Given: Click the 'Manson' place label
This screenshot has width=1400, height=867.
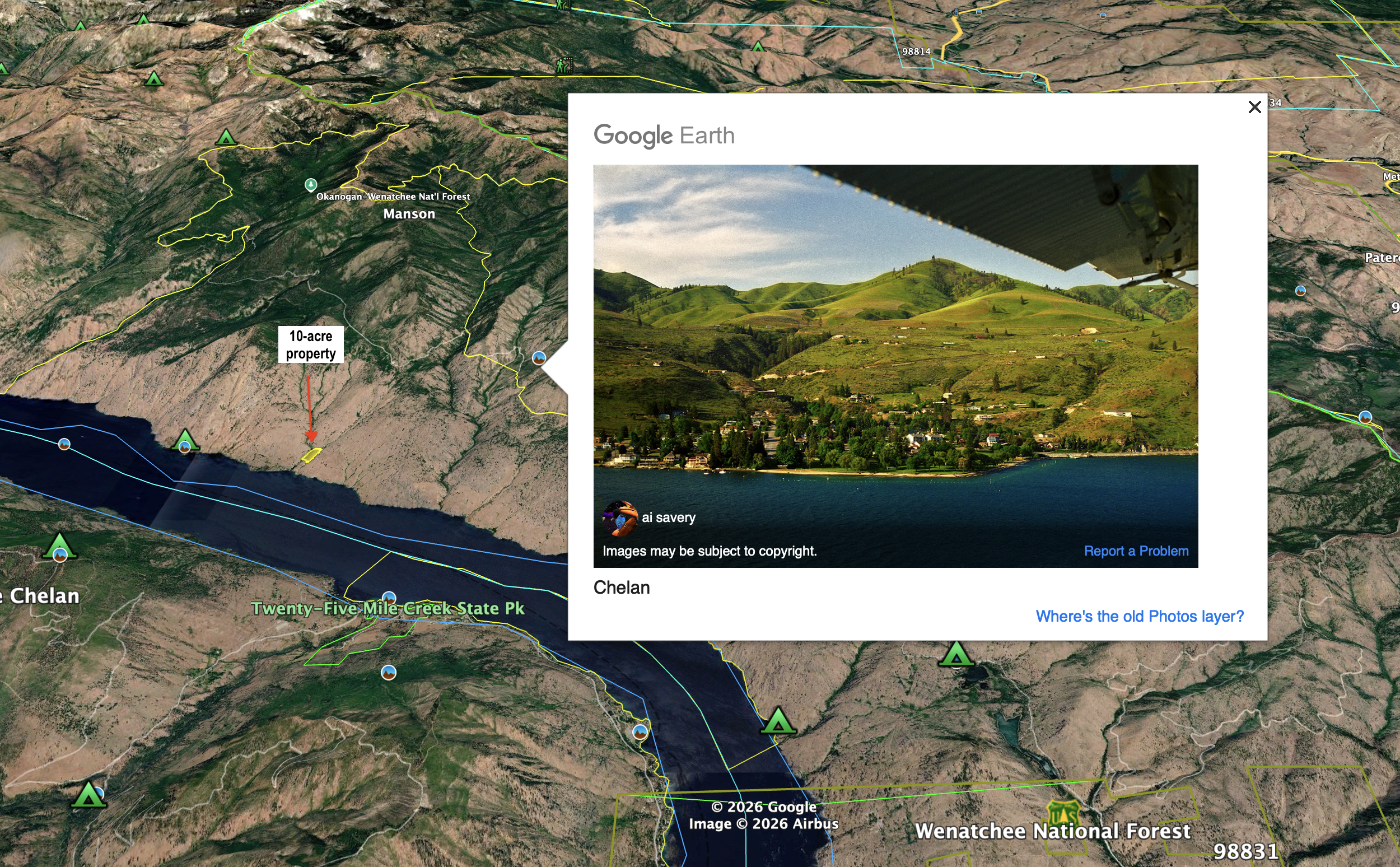Looking at the screenshot, I should click(x=409, y=215).
